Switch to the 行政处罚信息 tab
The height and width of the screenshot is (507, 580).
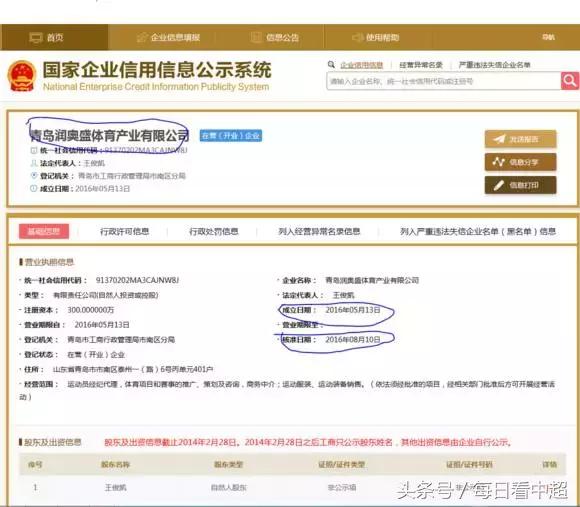(x=214, y=231)
